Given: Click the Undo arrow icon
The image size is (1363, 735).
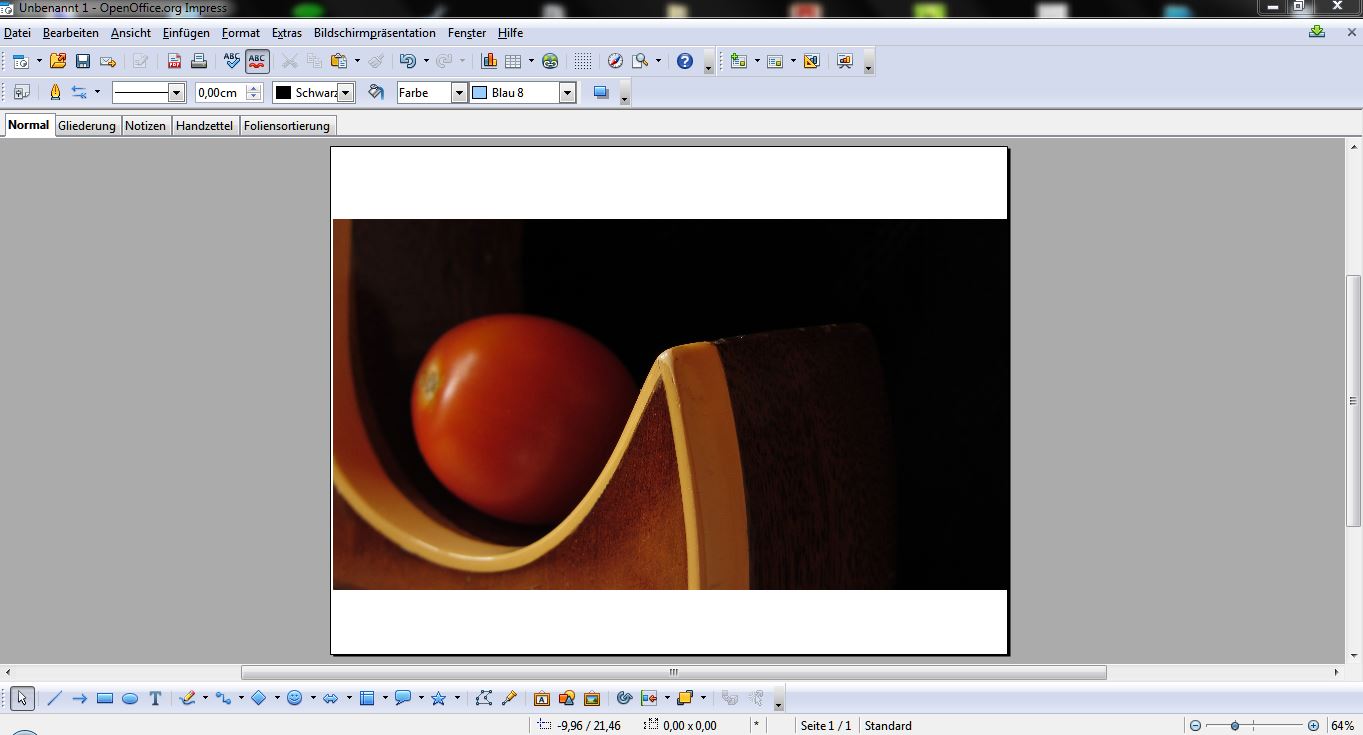Looking at the screenshot, I should coord(407,61).
